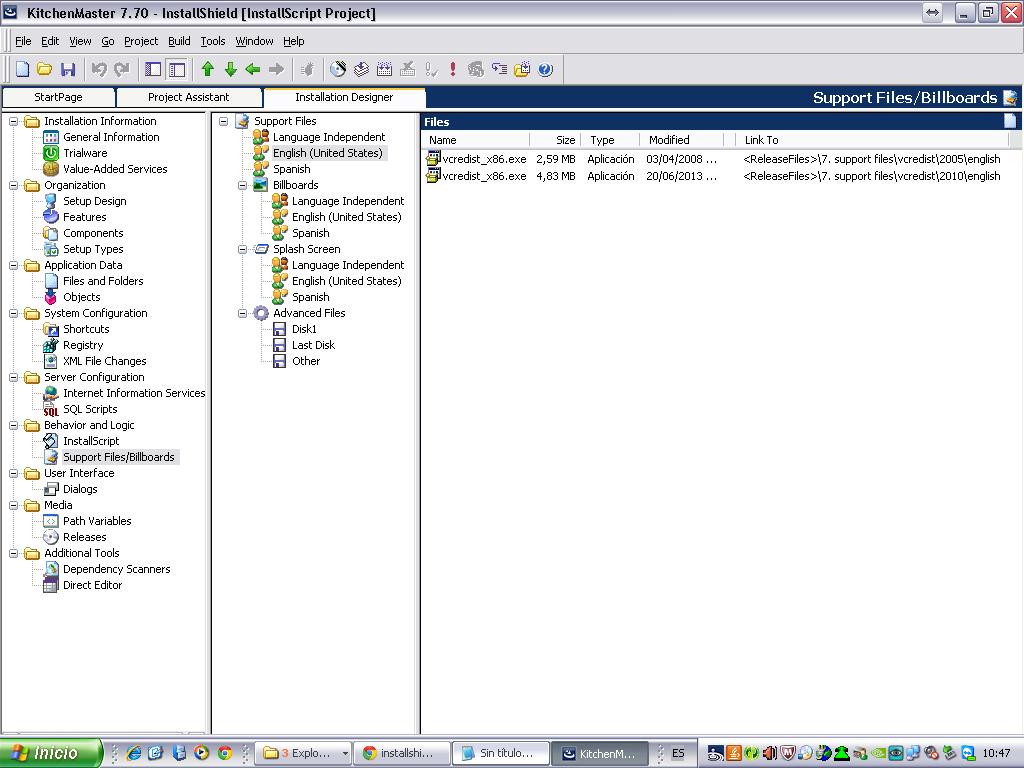Open help with blue question mark icon
Image resolution: width=1024 pixels, height=768 pixels.
click(x=546, y=69)
